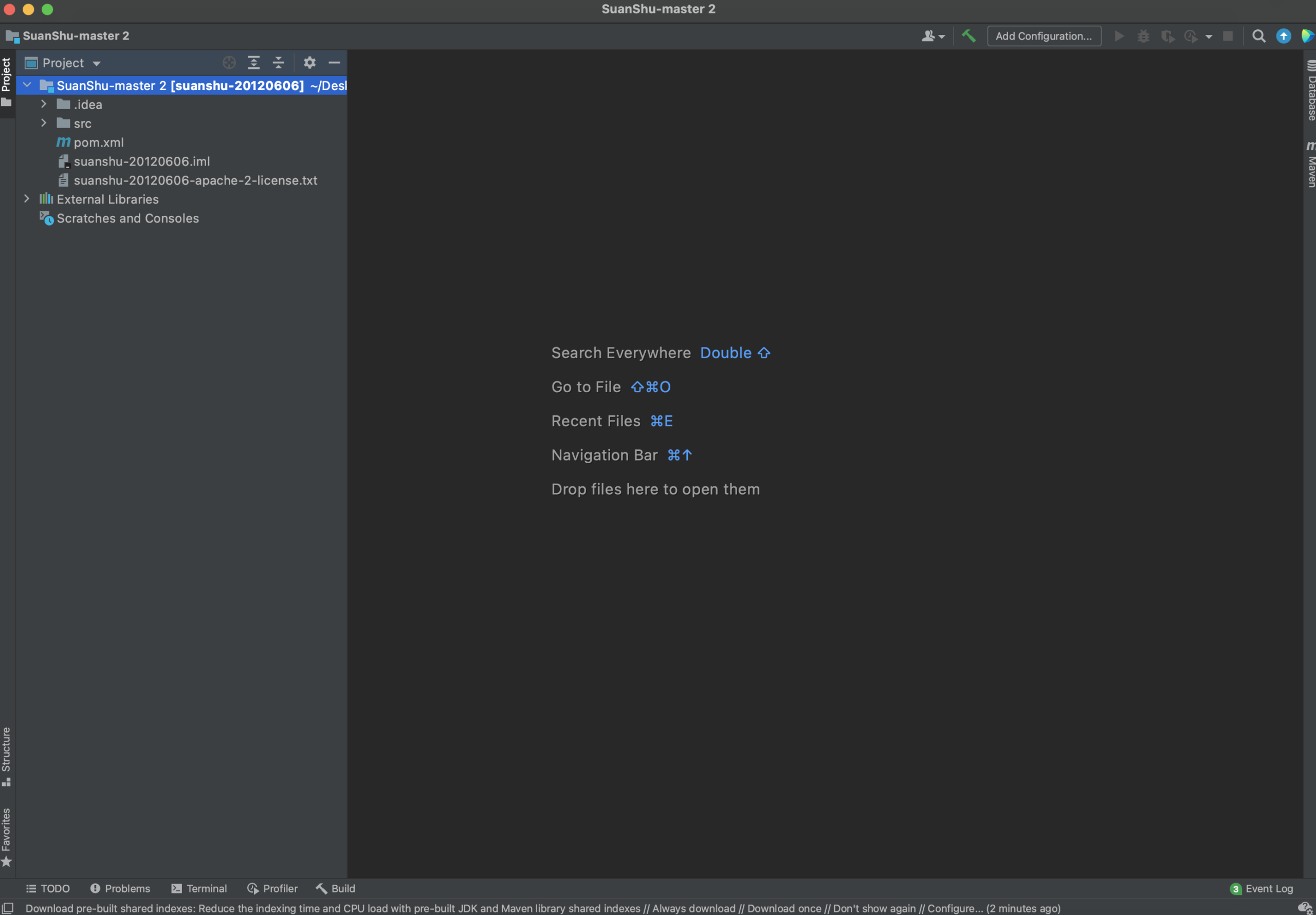Click the Run play icon

click(1119, 36)
